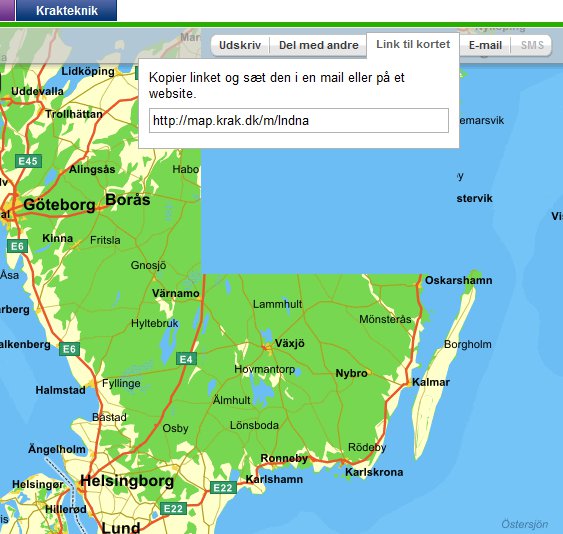Viewport: 563px width, 534px height.
Task: Click the Helsingborg city label
Action: 127,481
